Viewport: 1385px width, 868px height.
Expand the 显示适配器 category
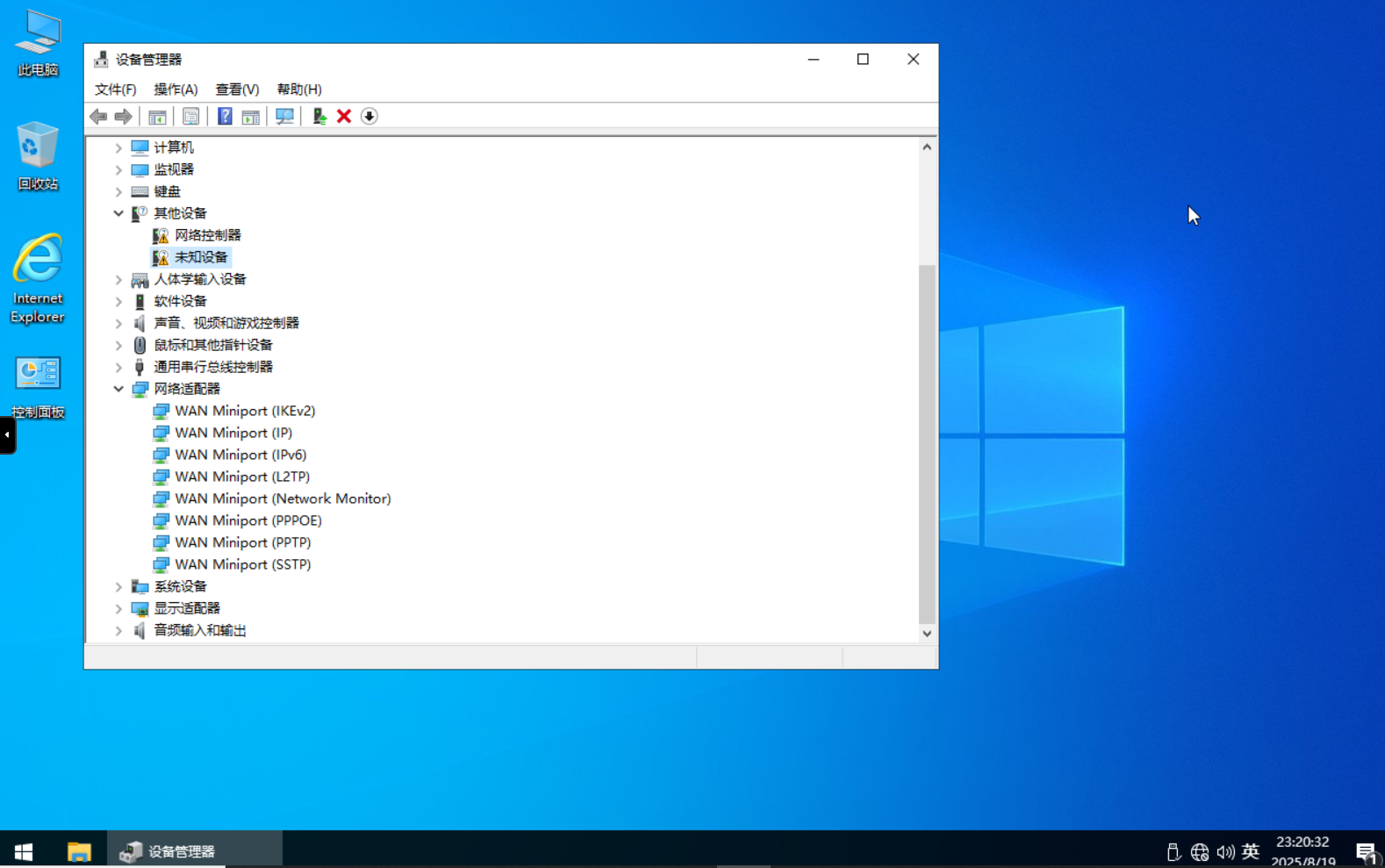(118, 608)
